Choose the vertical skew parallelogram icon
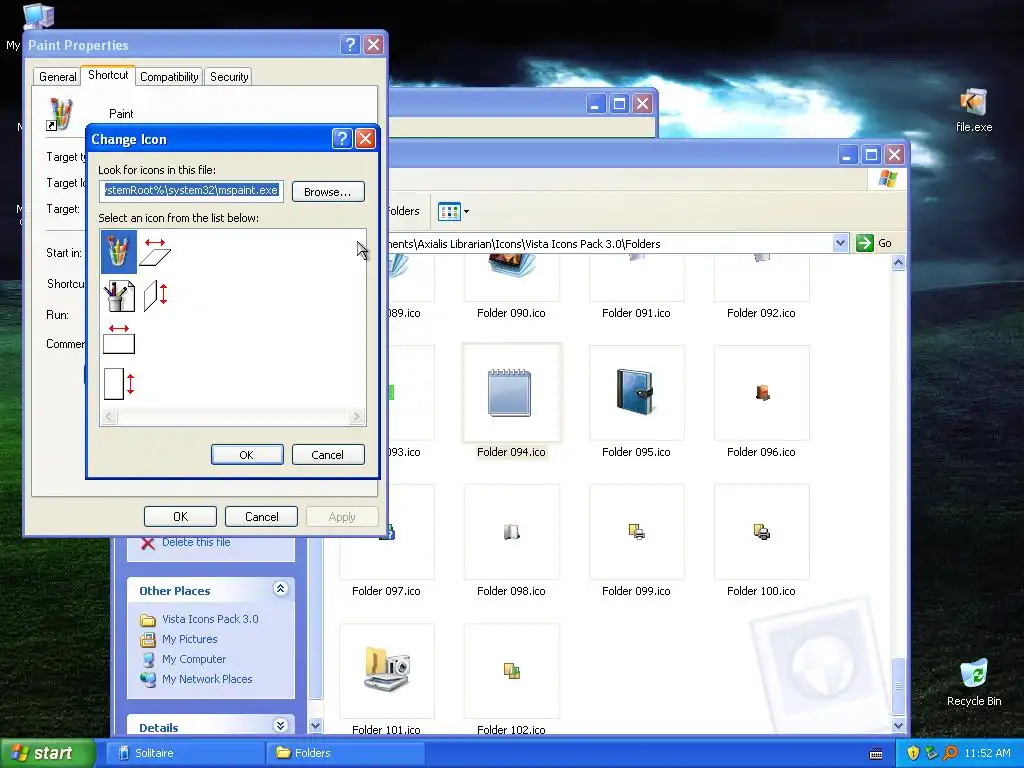 pyautogui.click(x=155, y=295)
